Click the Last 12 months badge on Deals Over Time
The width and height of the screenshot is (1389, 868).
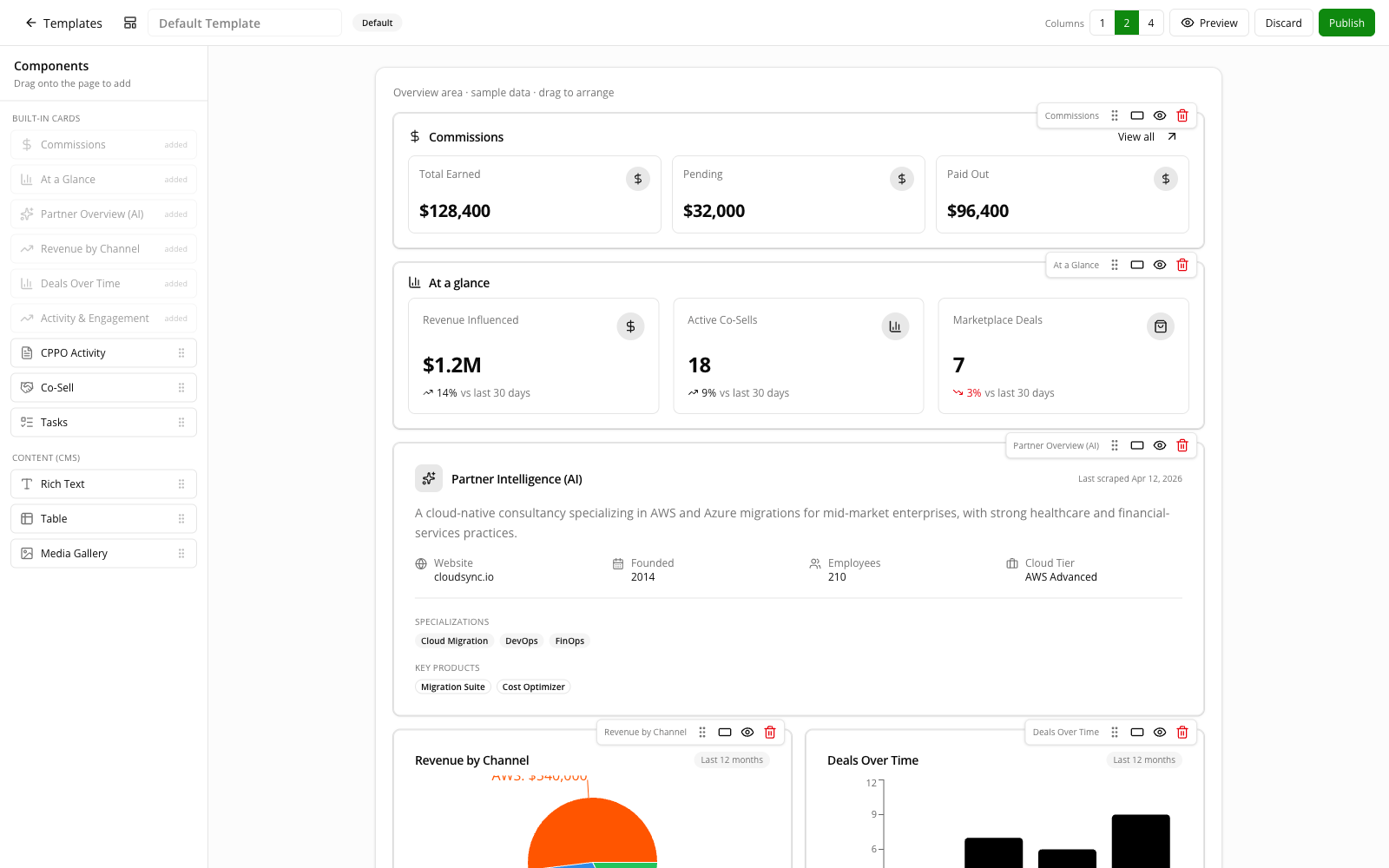(x=1144, y=760)
